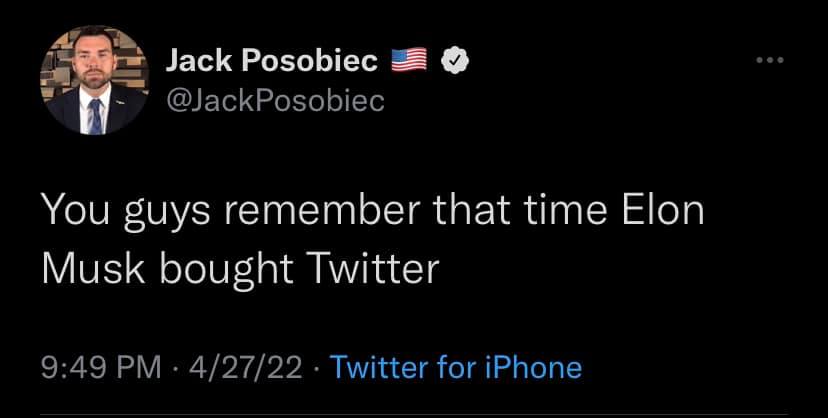Click the word "that" in the tweet
This screenshot has height=418, width=828.
click(471, 216)
